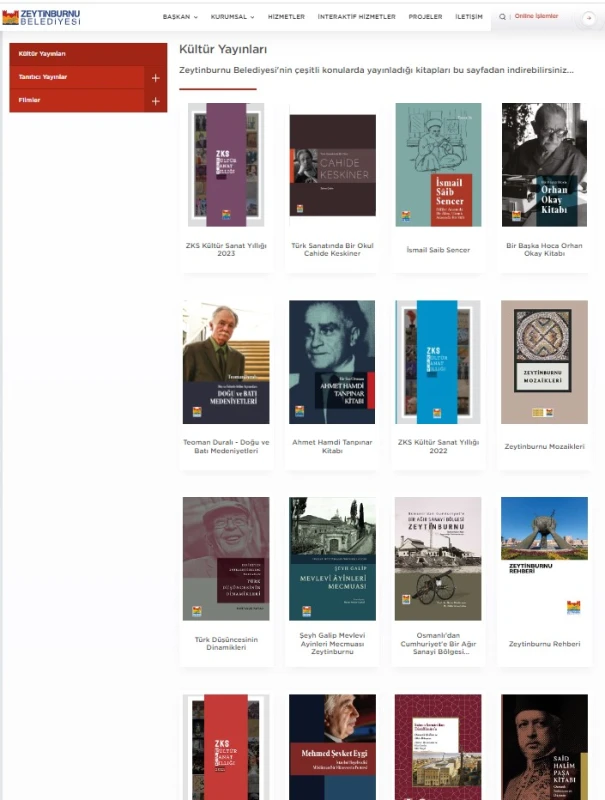The height and width of the screenshot is (800, 605).
Task: Click the Ahmet Hamdi Tanpınar Kitabı title link
Action: tap(332, 446)
